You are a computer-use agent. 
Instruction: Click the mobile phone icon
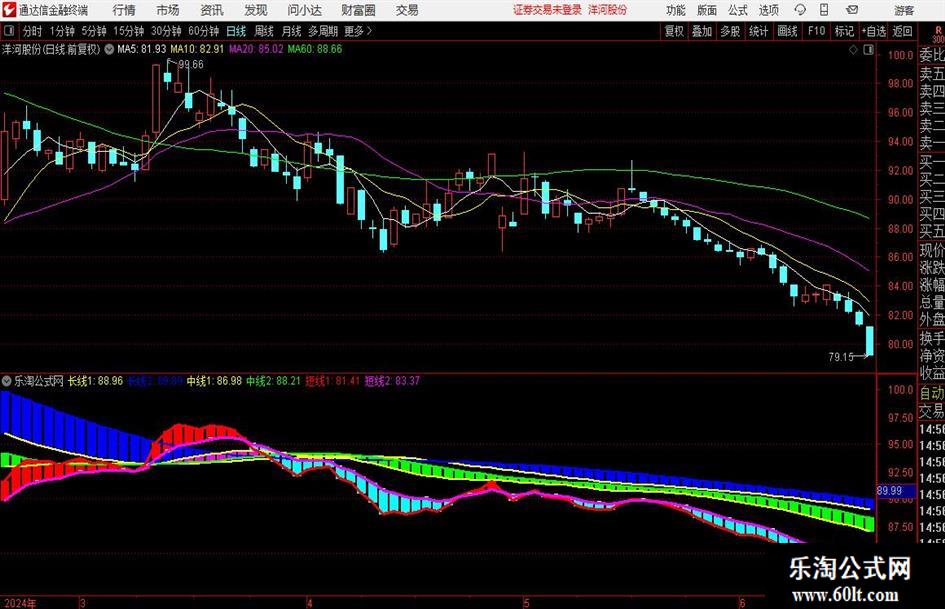click(824, 10)
